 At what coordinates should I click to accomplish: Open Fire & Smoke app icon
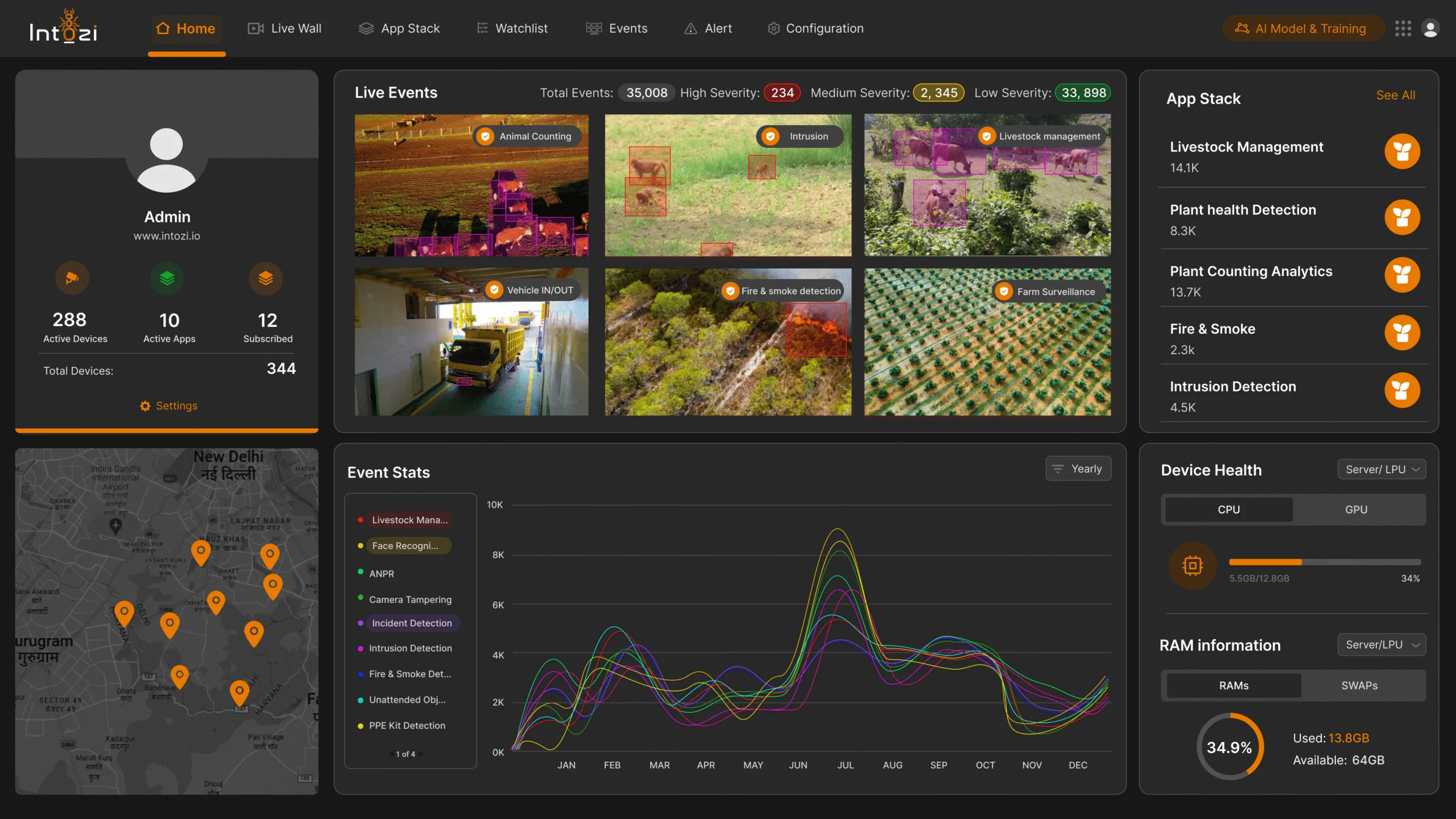pos(1402,333)
